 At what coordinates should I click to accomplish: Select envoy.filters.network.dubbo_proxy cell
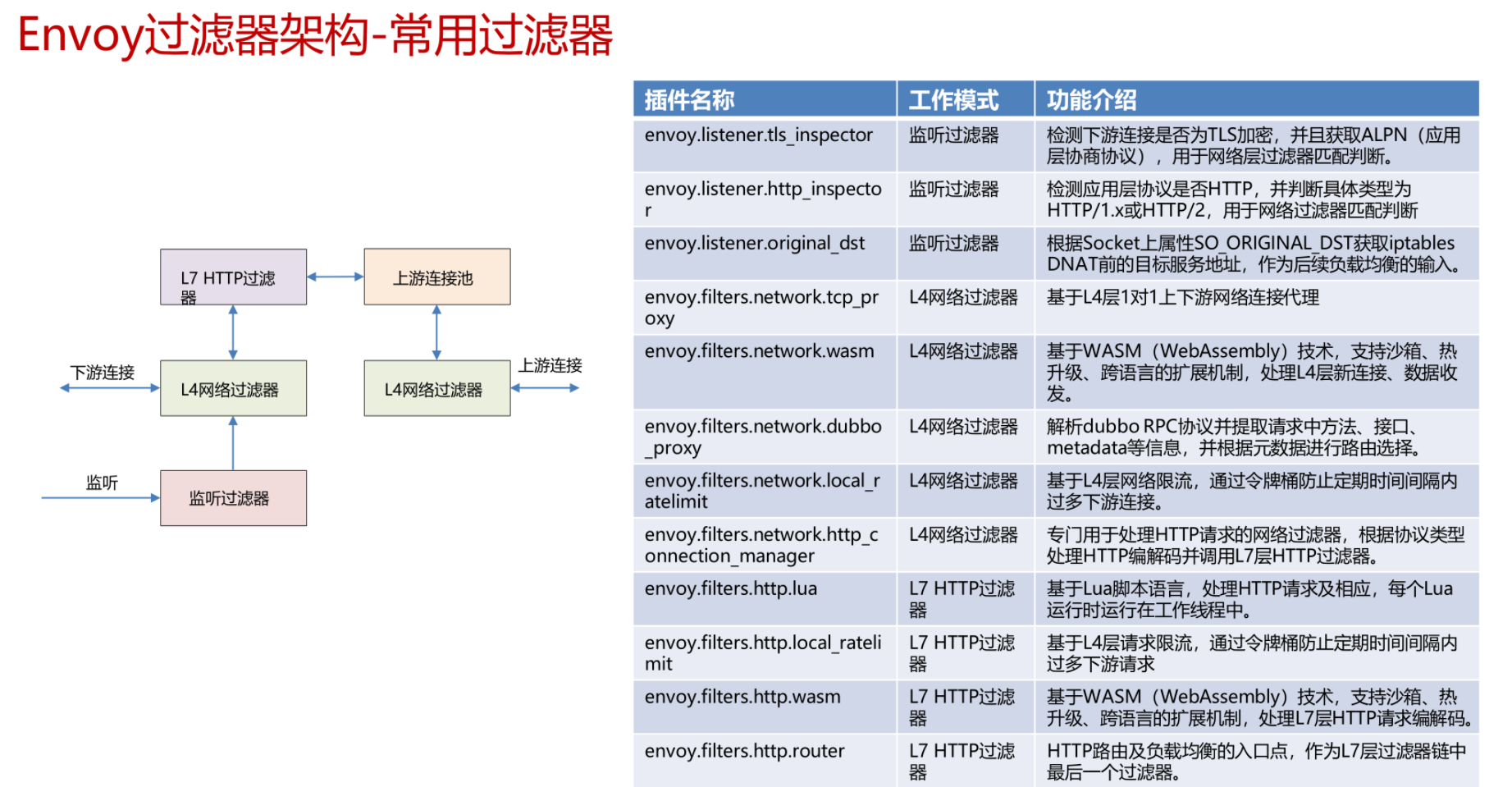765,437
